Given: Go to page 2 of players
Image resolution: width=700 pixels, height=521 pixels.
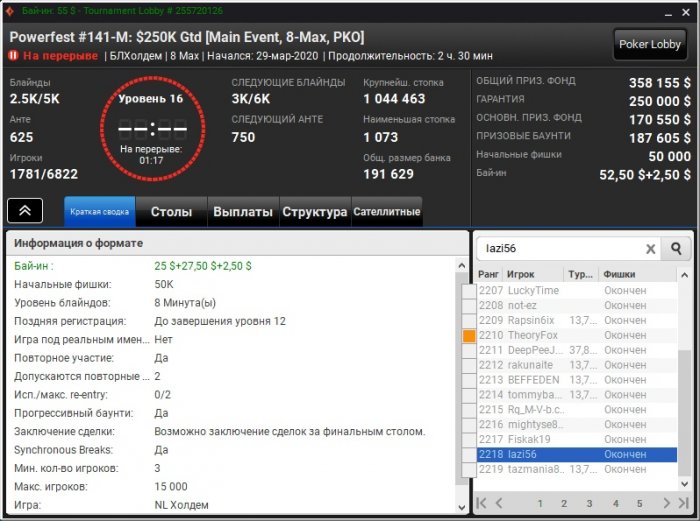Looking at the screenshot, I should pos(564,504).
